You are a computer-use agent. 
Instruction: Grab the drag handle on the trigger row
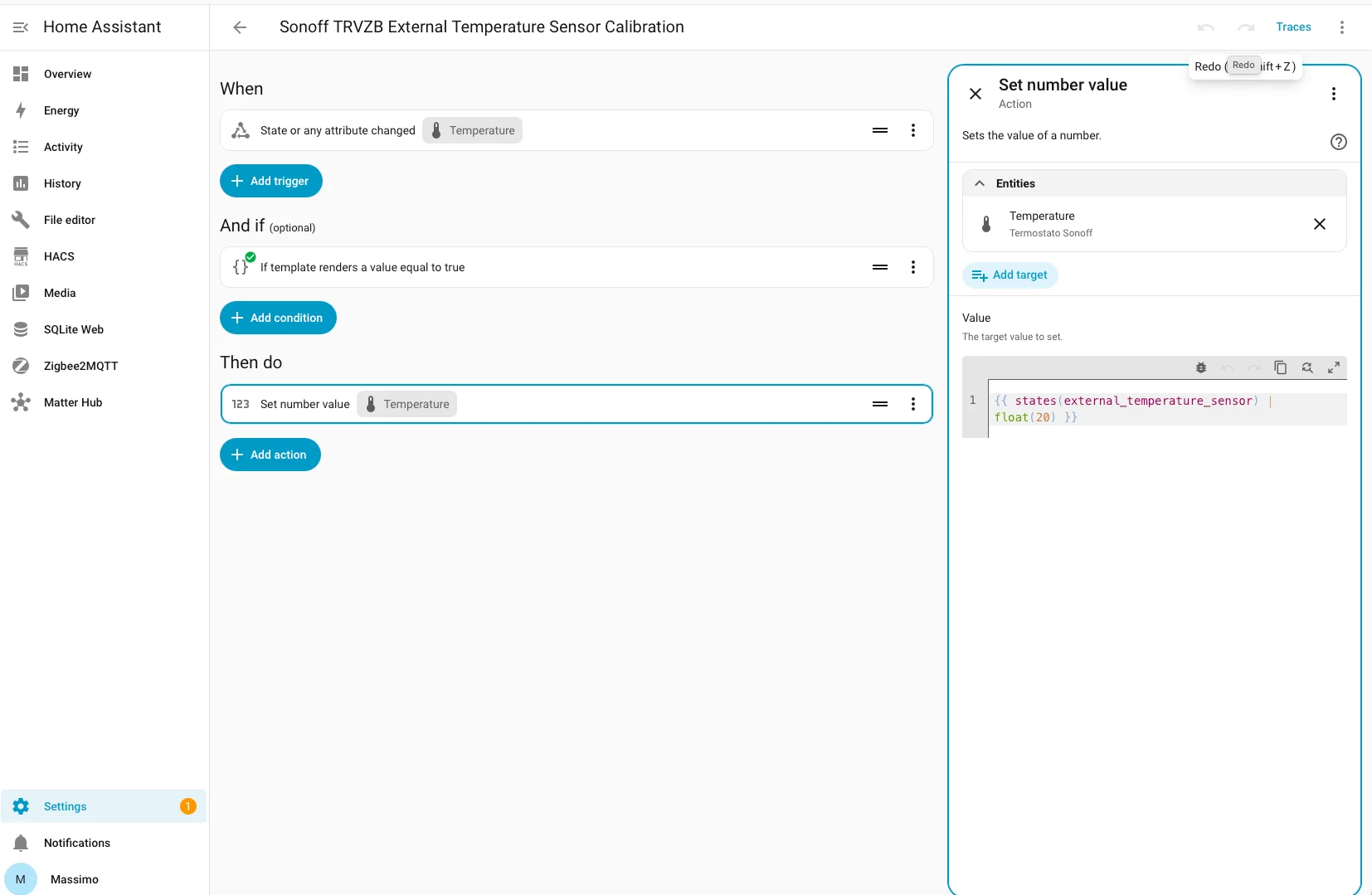click(x=880, y=130)
